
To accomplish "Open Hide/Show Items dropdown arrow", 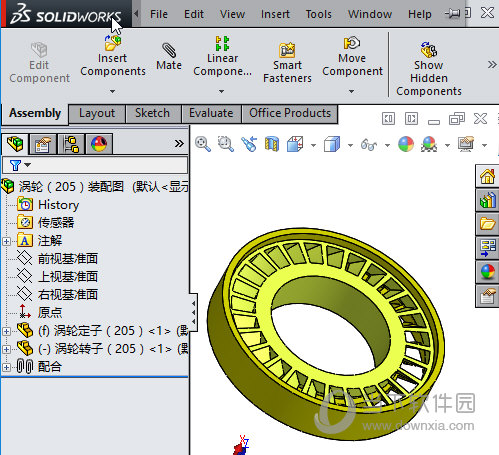I will click(x=387, y=145).
